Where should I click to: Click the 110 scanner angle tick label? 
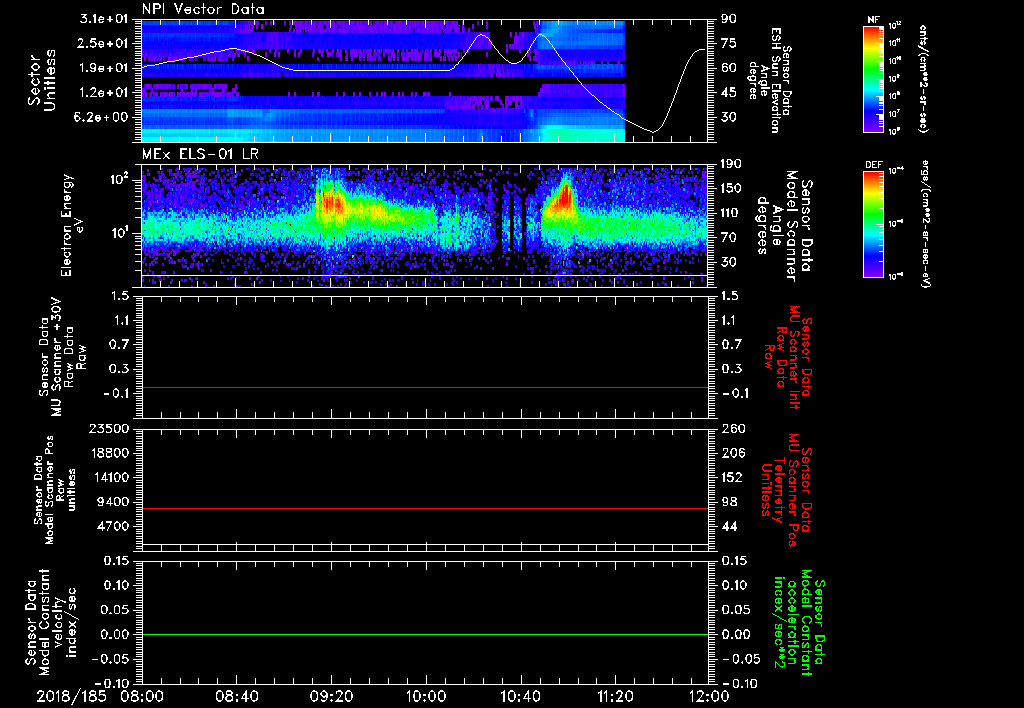[731, 213]
